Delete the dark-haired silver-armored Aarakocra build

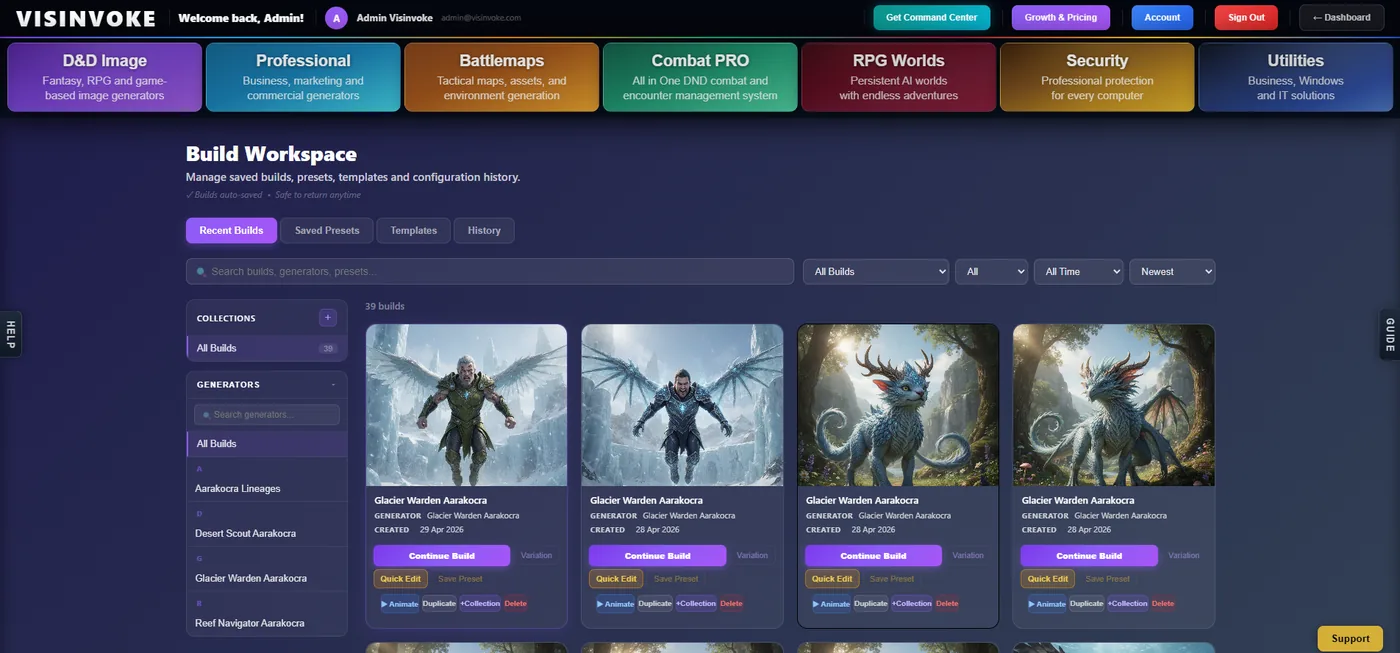[731, 603]
